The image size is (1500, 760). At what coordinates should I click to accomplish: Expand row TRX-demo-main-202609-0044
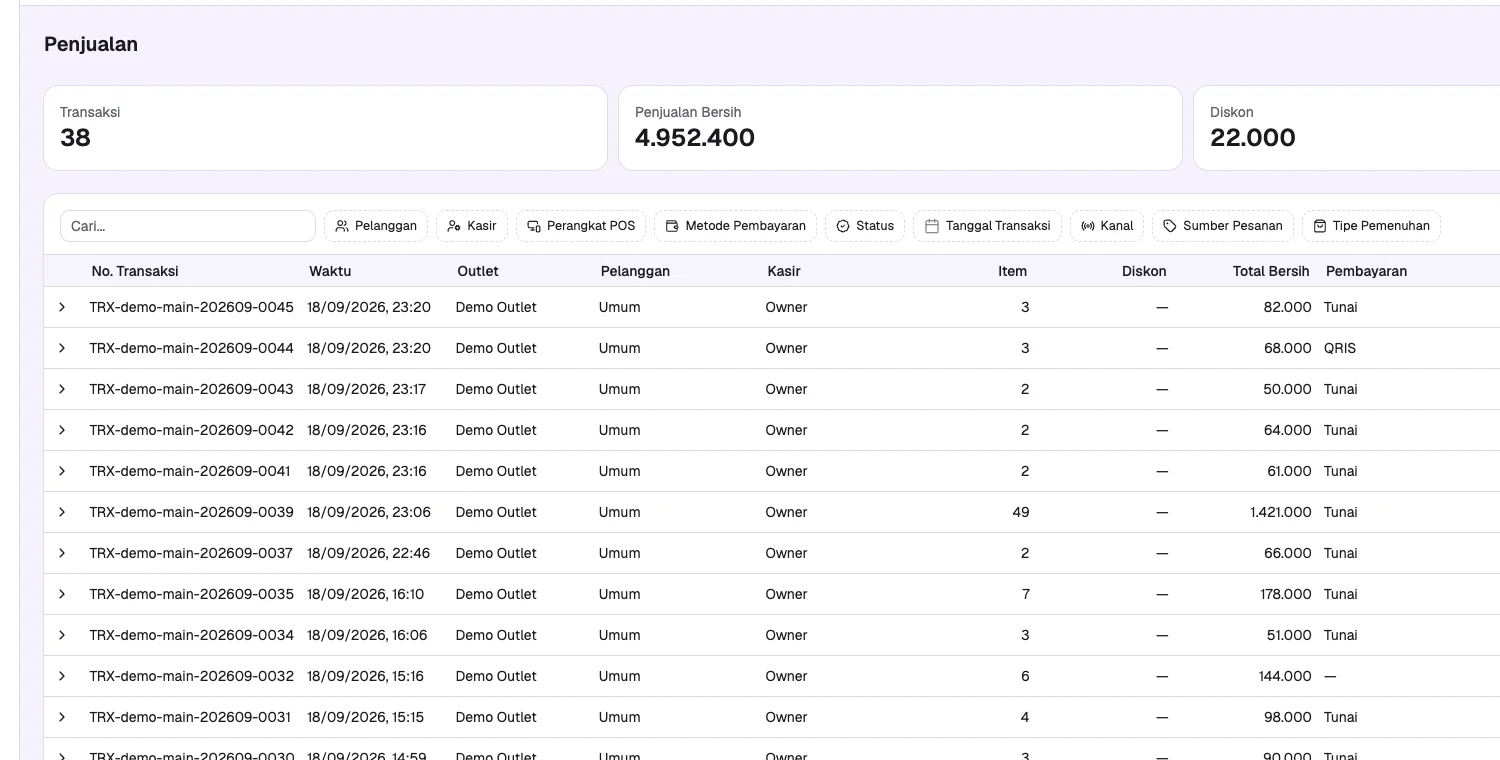[x=62, y=348]
